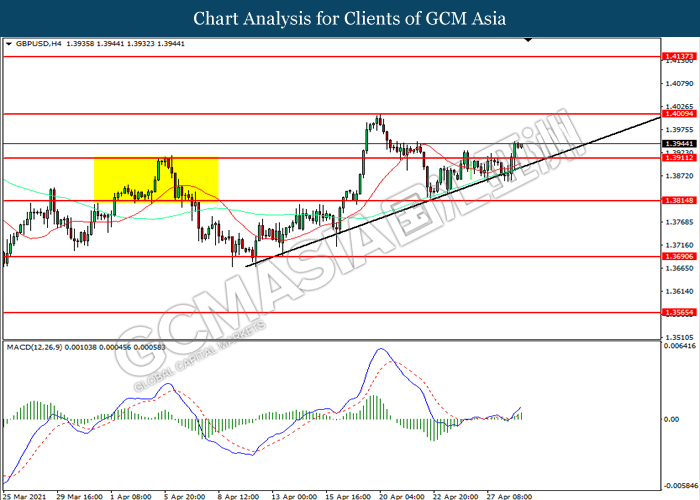Click the 1.40790 axis price value

pyautogui.click(x=679, y=83)
